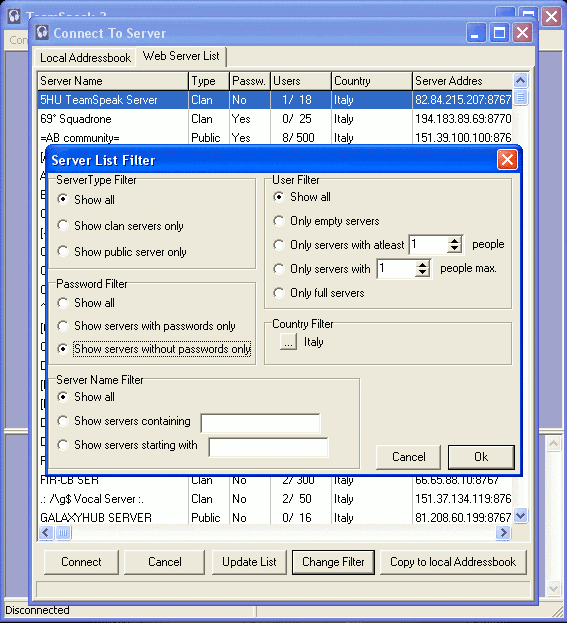The image size is (567, 623).
Task: Sort by the Server Name column
Action: (113, 81)
